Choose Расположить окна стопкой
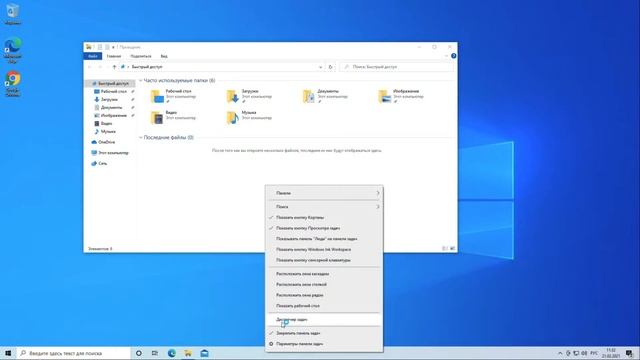 324,284
